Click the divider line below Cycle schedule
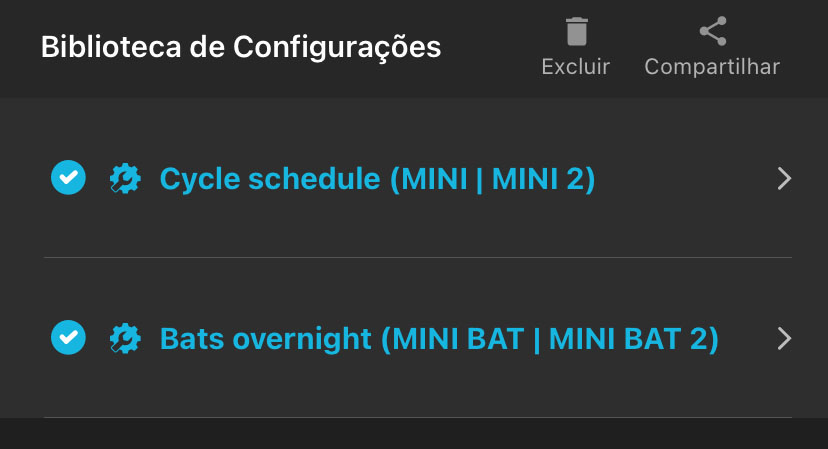 pyautogui.click(x=418, y=258)
